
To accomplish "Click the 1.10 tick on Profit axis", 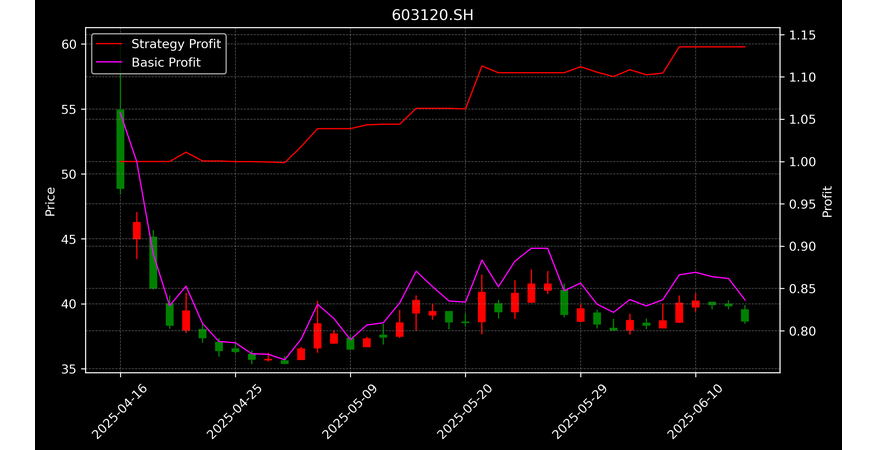I will tap(802, 77).
